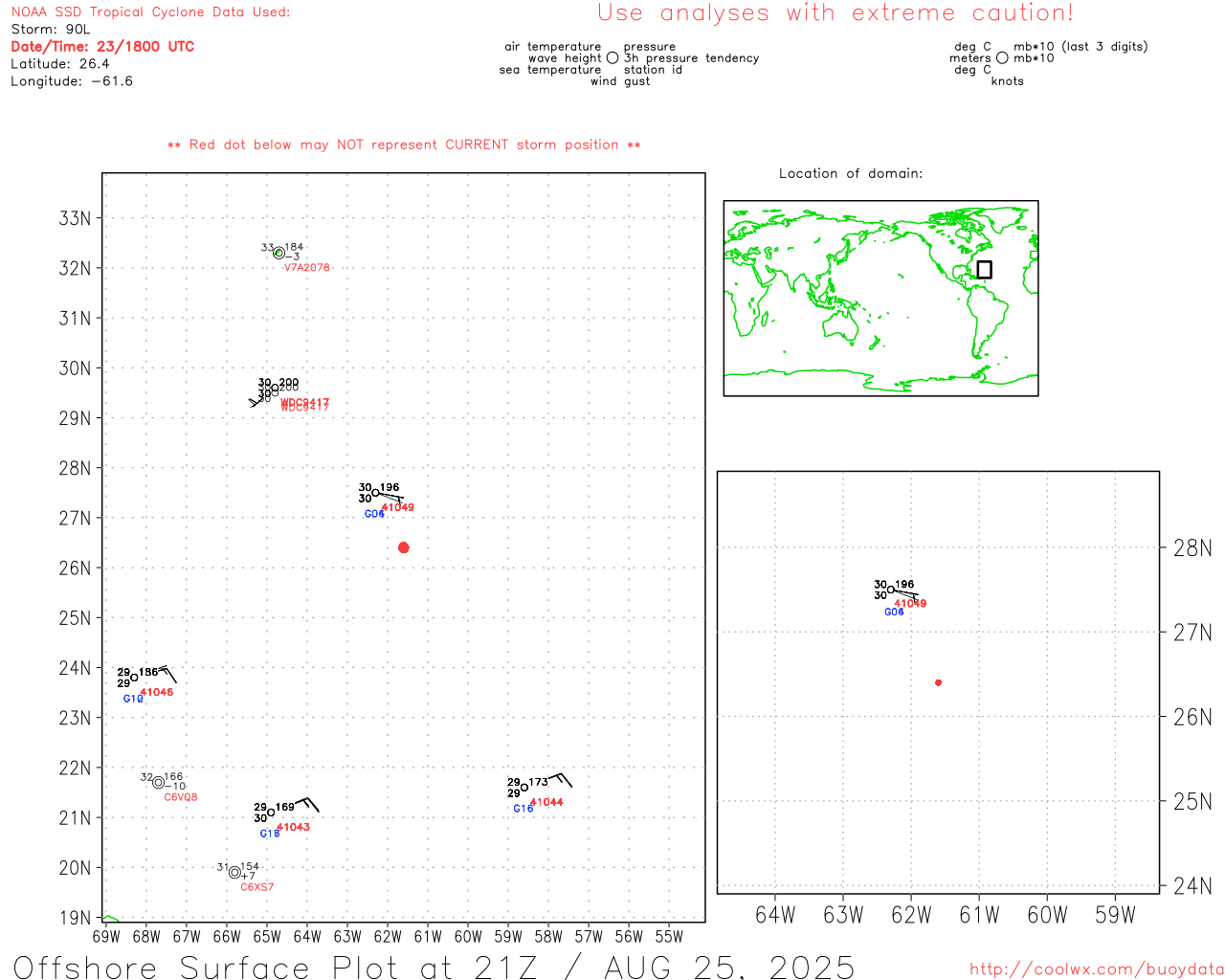Image resolution: width=1225 pixels, height=980 pixels.
Task: Click the 55W longitude axis label
Action: click(669, 937)
